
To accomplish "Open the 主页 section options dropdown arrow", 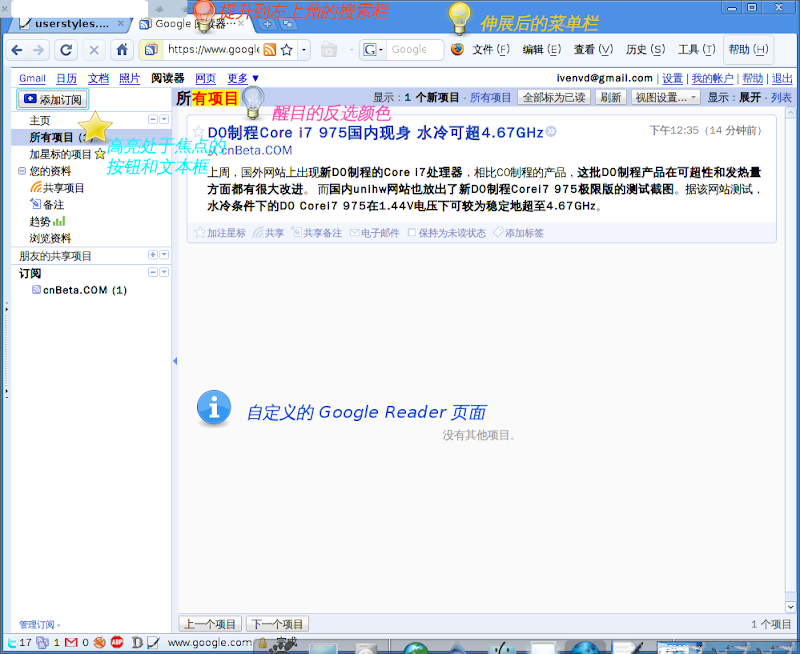I will tap(164, 119).
